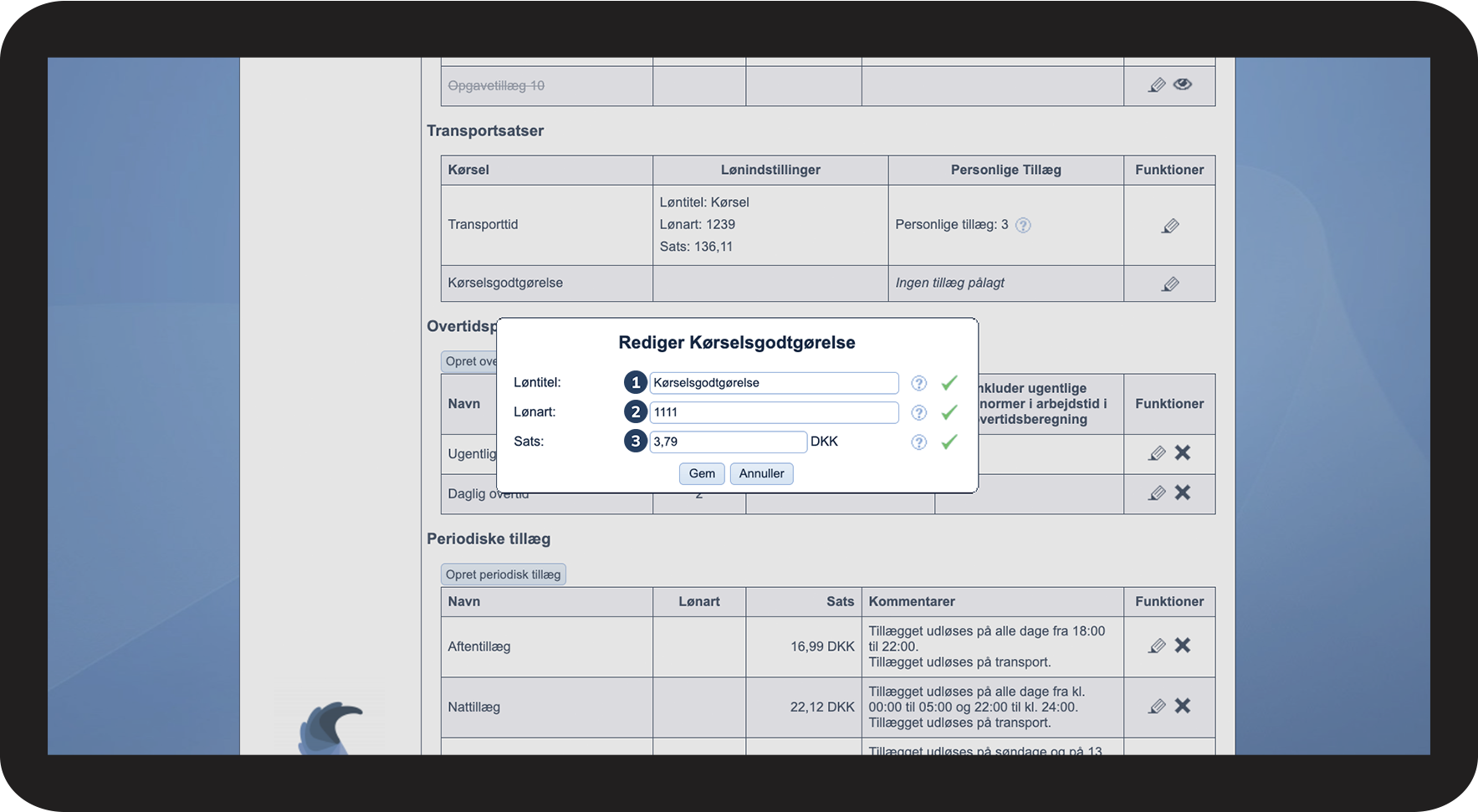Click the 16,99 DKK rate cell
Image resolution: width=1478 pixels, height=812 pixels.
804,646
